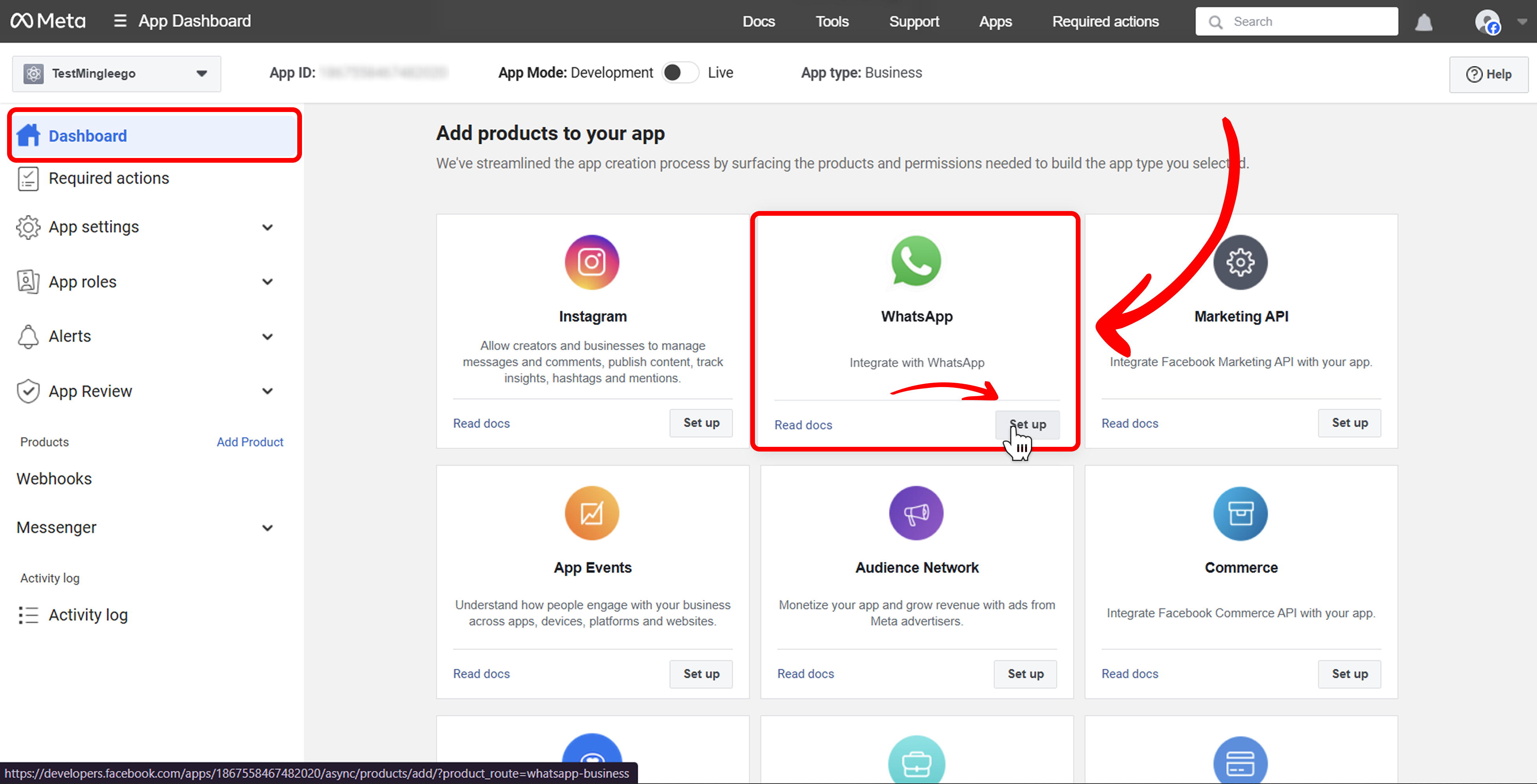
Task: Click the App roles badge icon
Action: [x=28, y=281]
